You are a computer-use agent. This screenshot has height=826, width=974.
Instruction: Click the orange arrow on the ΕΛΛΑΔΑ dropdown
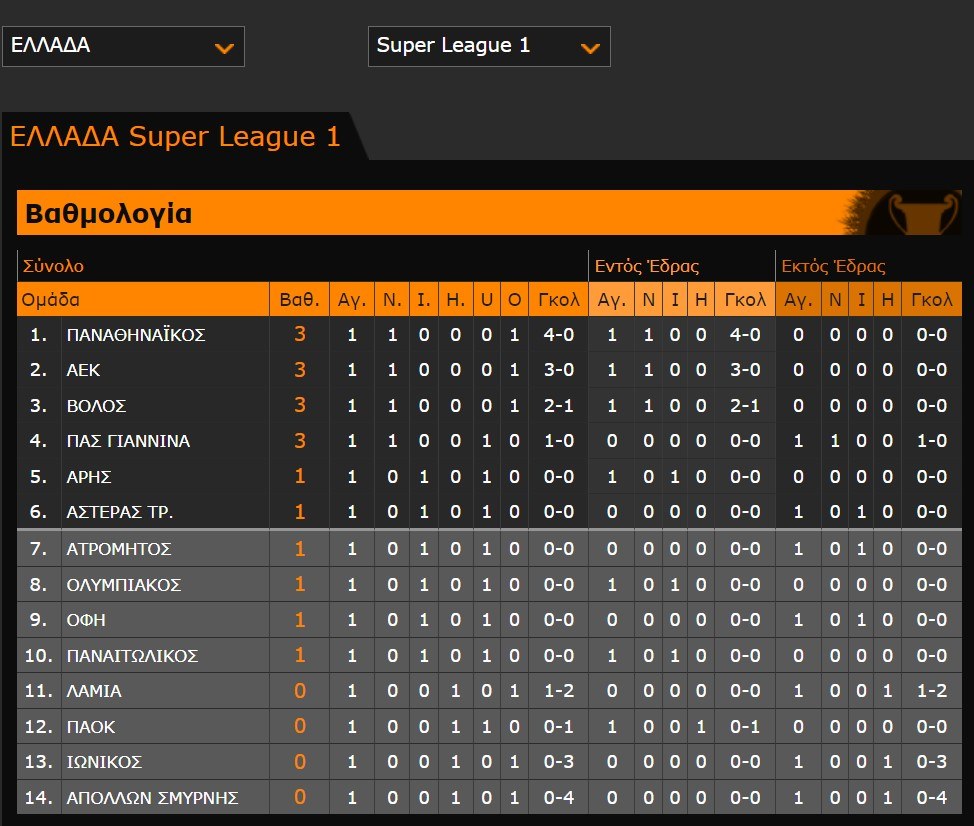[x=224, y=47]
